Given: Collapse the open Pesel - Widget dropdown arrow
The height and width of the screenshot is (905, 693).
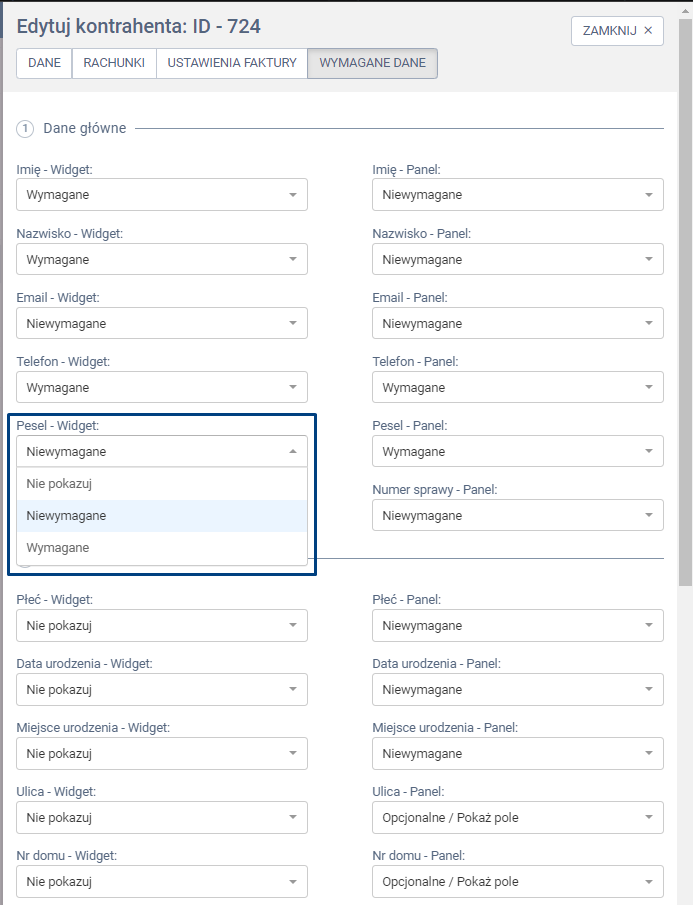Looking at the screenshot, I should (x=293, y=451).
